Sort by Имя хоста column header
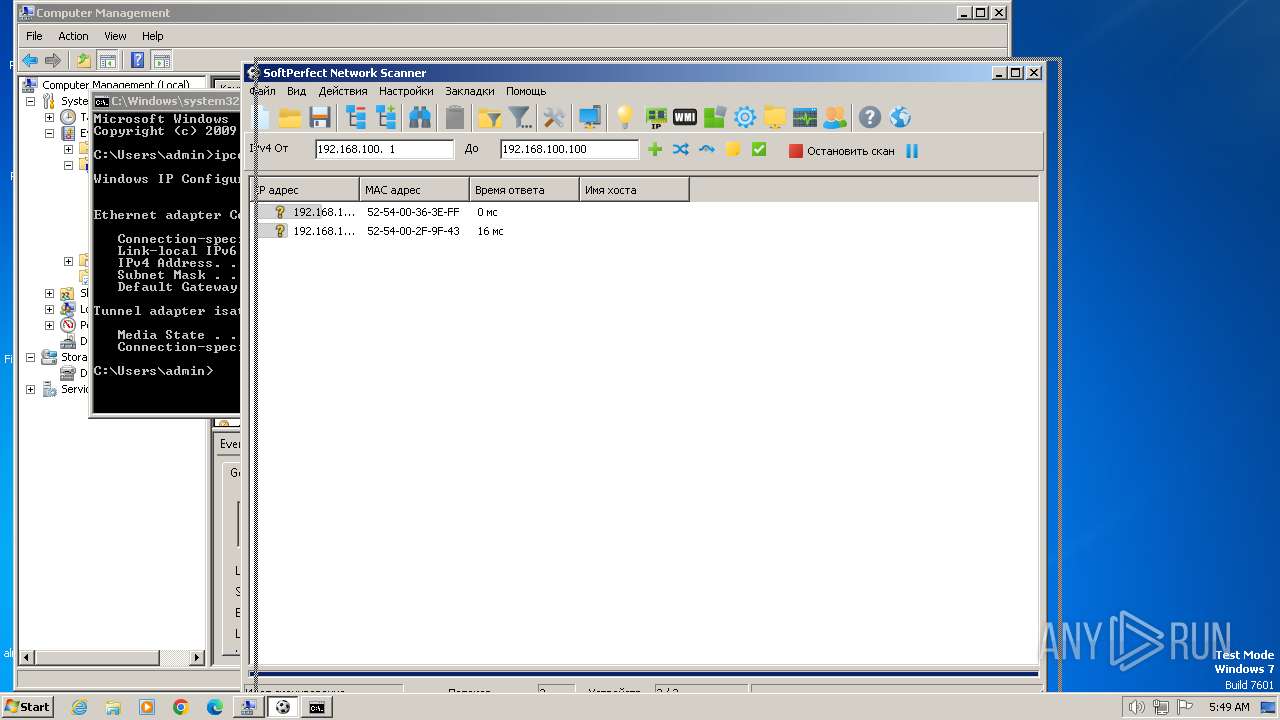The height and width of the screenshot is (720, 1280). pyautogui.click(x=634, y=190)
